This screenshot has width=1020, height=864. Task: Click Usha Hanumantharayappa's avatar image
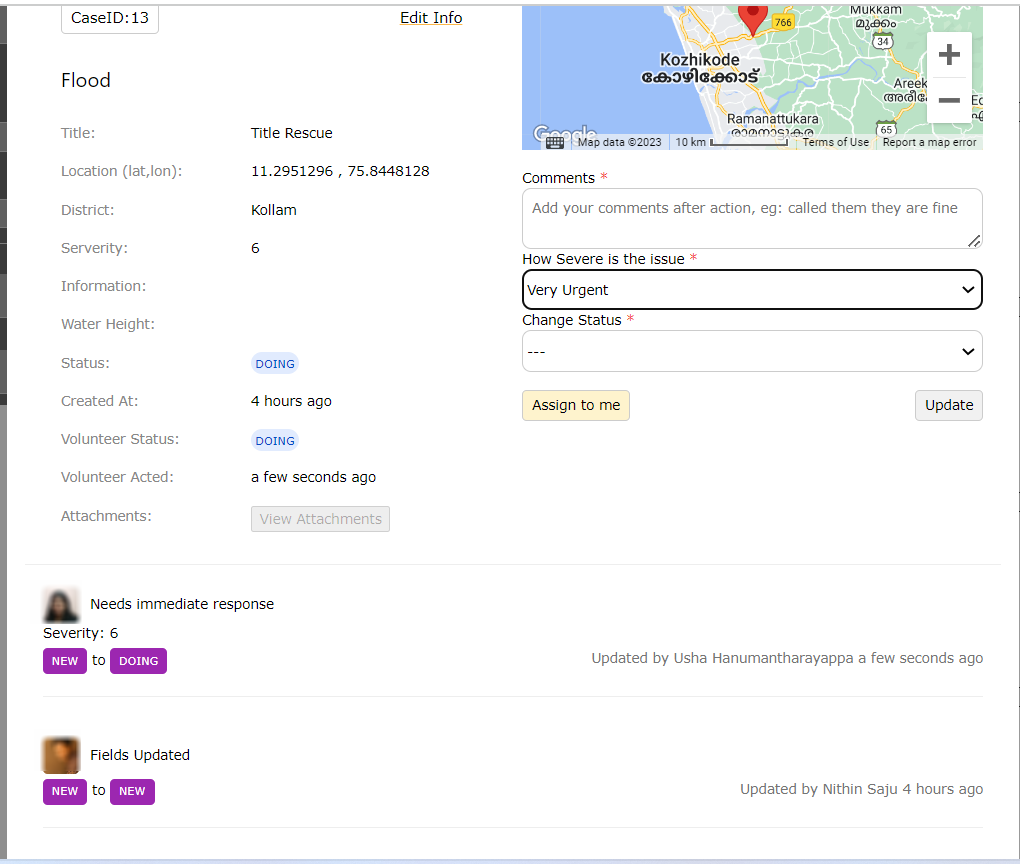click(61, 604)
